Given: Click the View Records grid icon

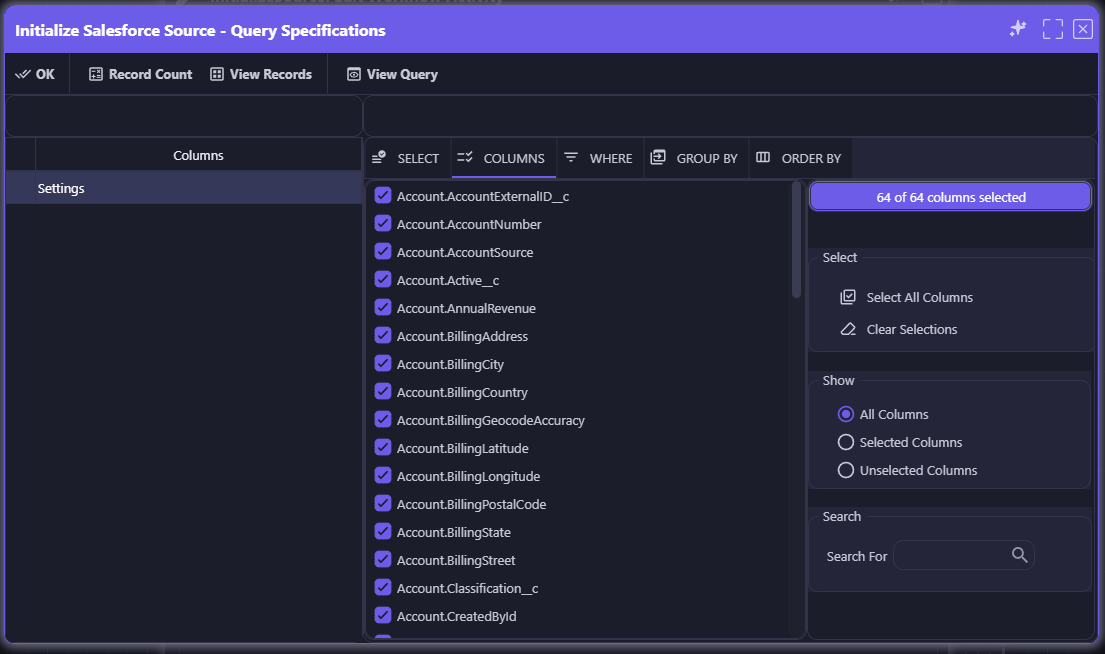Looking at the screenshot, I should coord(217,74).
